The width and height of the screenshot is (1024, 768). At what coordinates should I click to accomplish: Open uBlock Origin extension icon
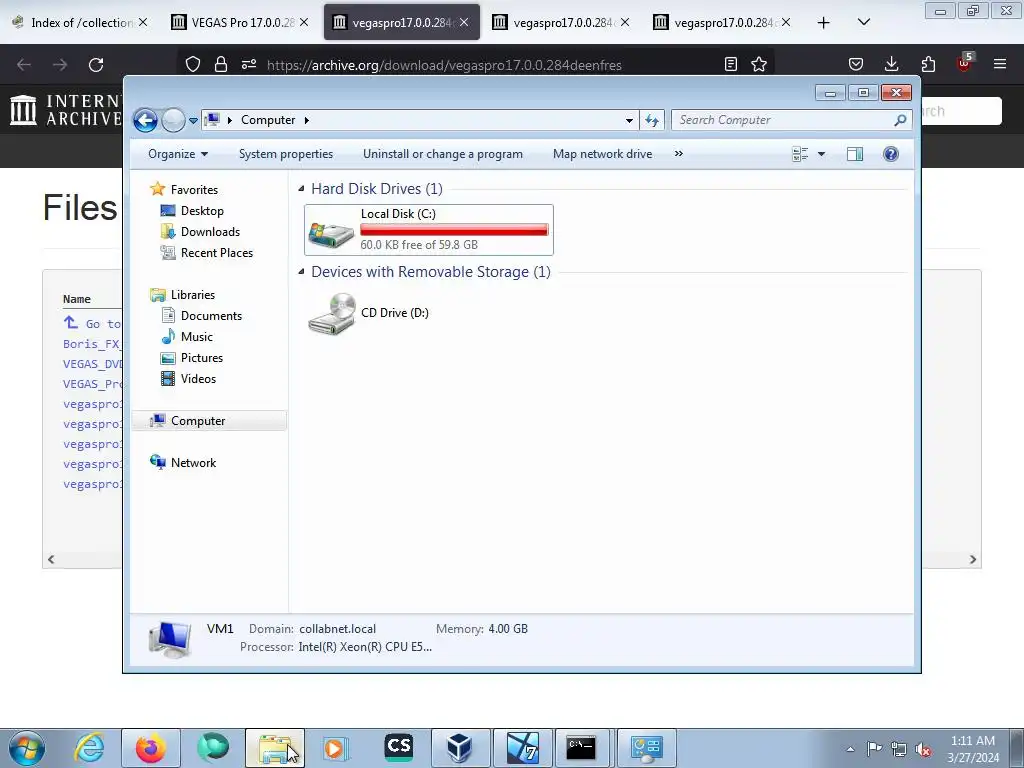(x=965, y=63)
